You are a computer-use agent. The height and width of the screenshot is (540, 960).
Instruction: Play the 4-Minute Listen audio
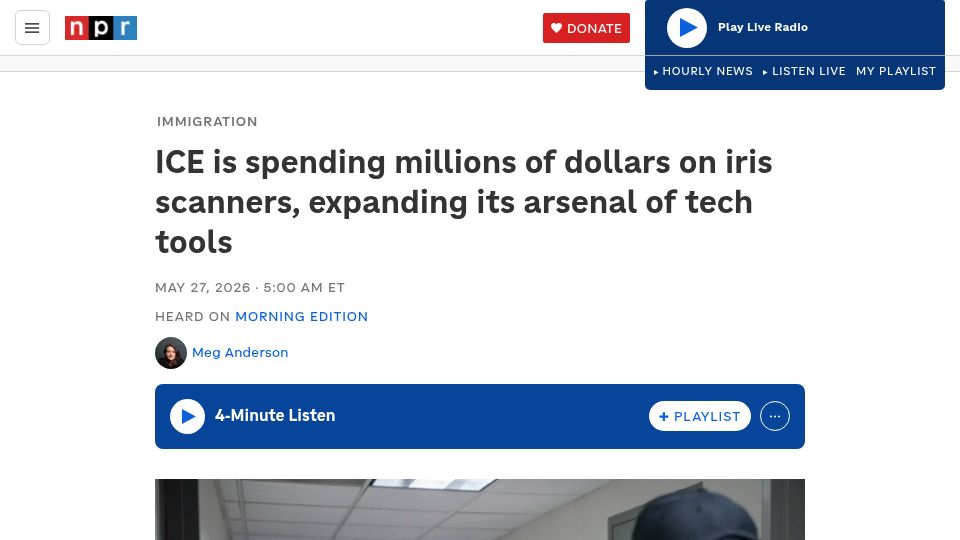tap(187, 416)
